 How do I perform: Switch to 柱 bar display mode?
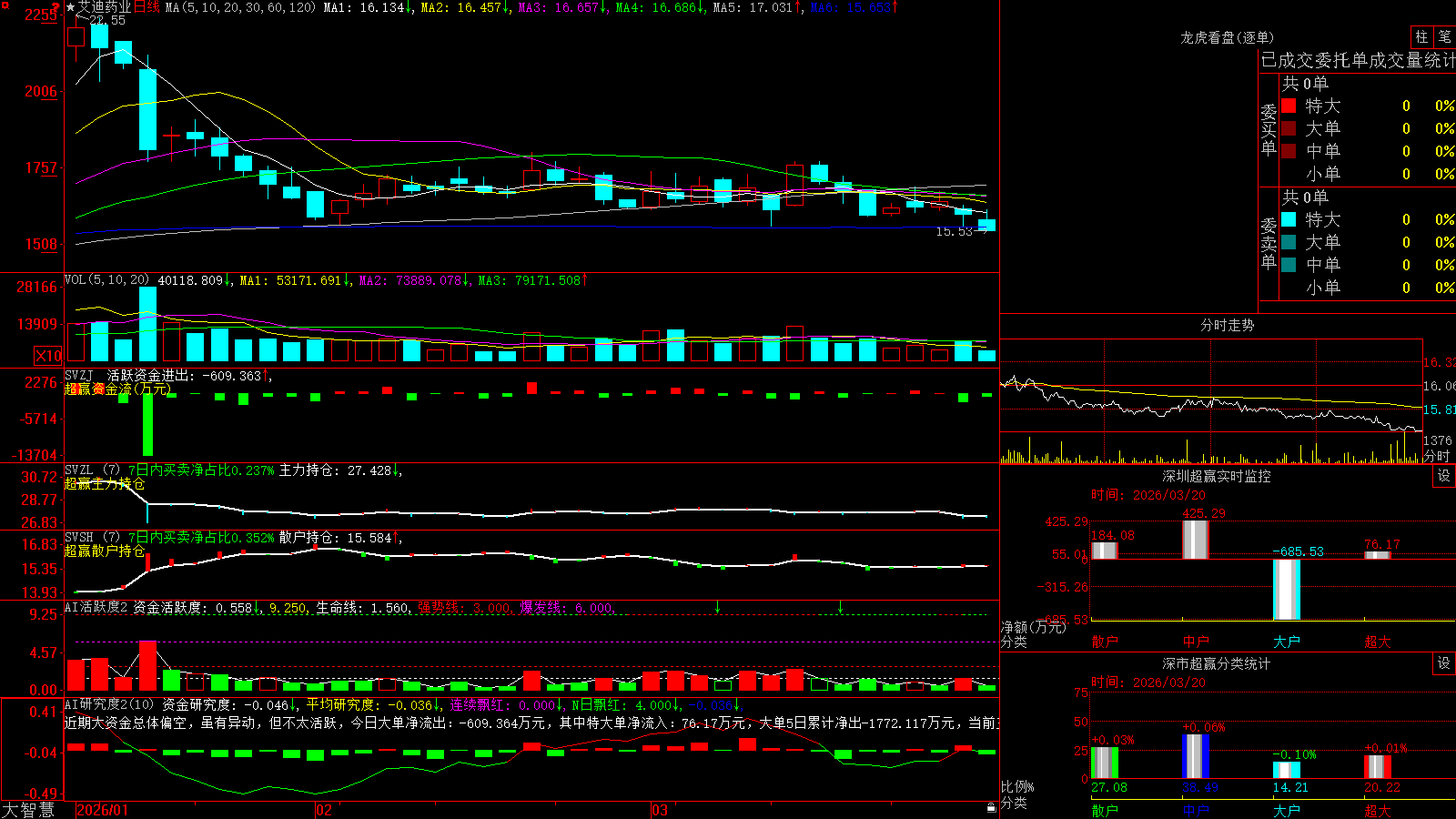[x=1421, y=37]
